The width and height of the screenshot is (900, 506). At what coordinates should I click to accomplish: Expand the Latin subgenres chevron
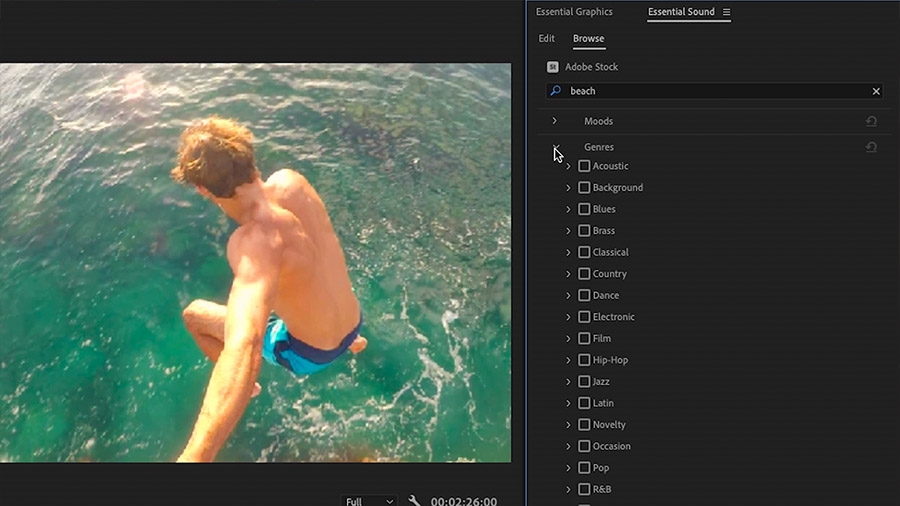tap(568, 403)
